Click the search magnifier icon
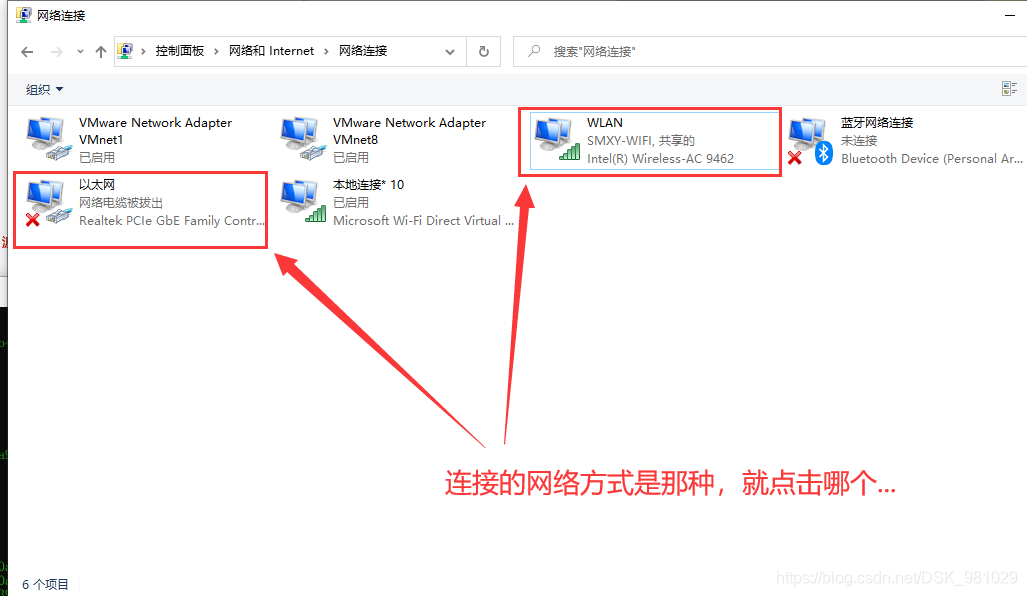The height and width of the screenshot is (596, 1027). pyautogui.click(x=534, y=50)
